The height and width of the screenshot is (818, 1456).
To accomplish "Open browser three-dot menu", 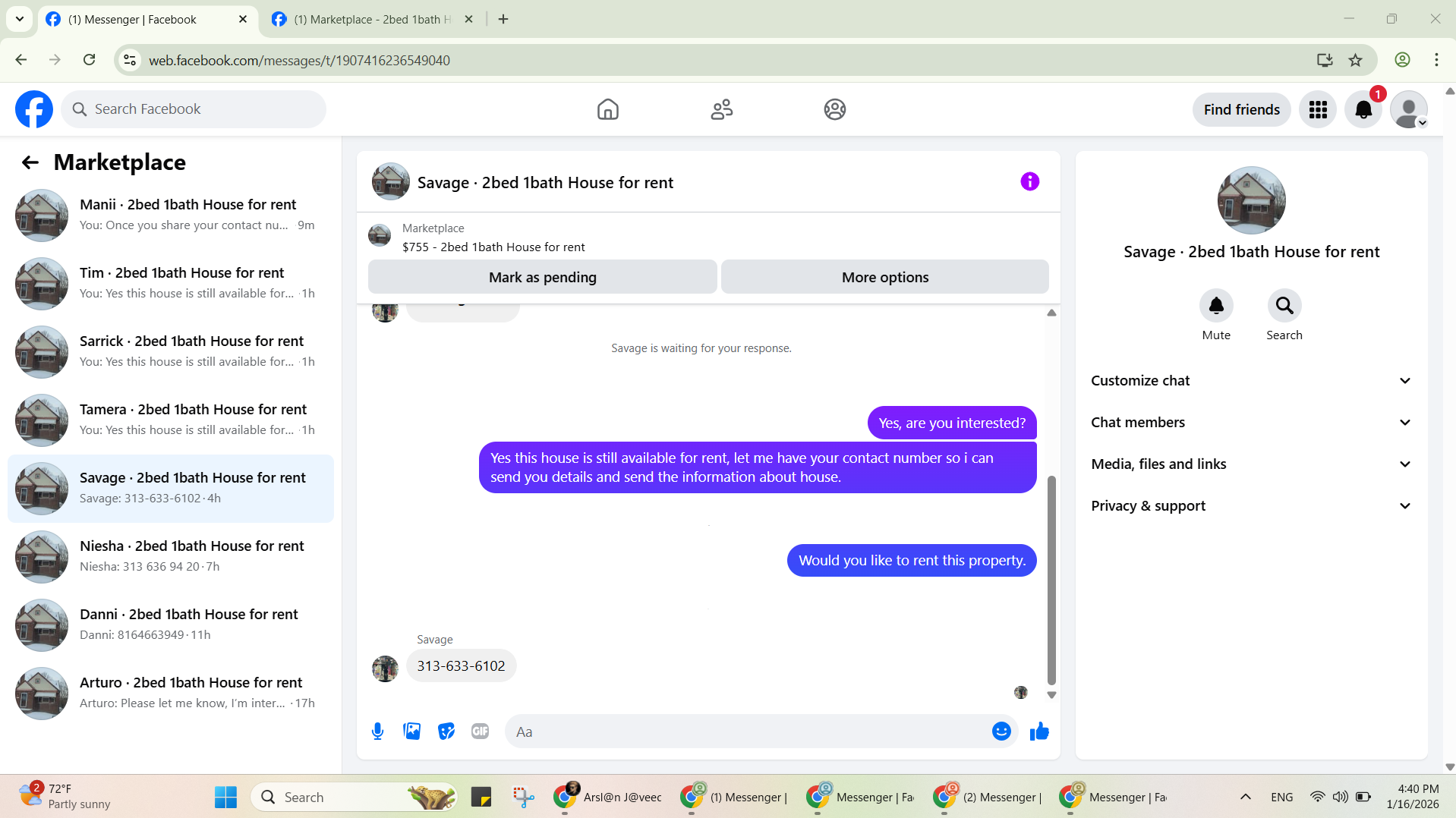I will pos(1436,60).
